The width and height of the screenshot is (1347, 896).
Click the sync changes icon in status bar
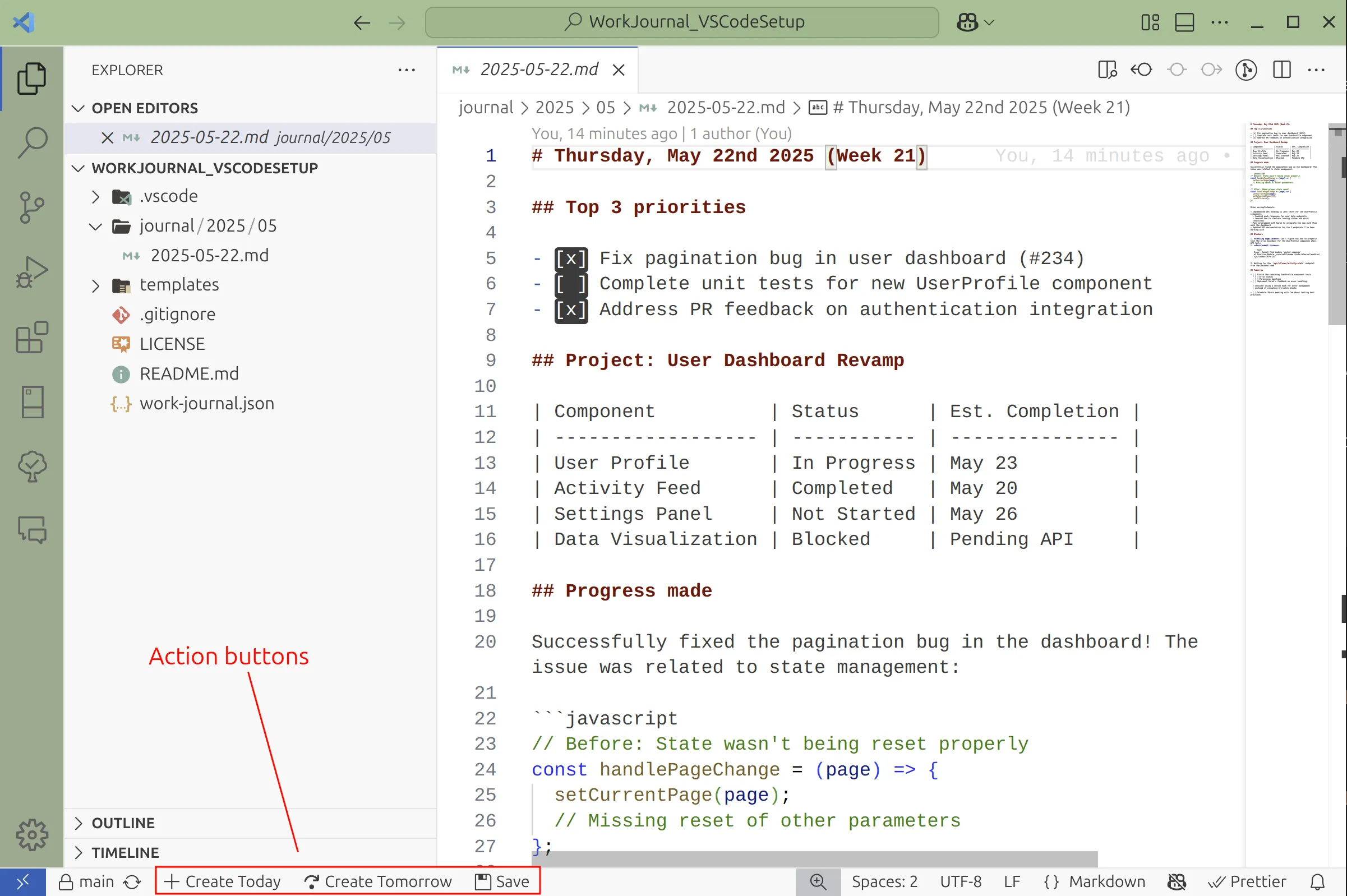132,882
